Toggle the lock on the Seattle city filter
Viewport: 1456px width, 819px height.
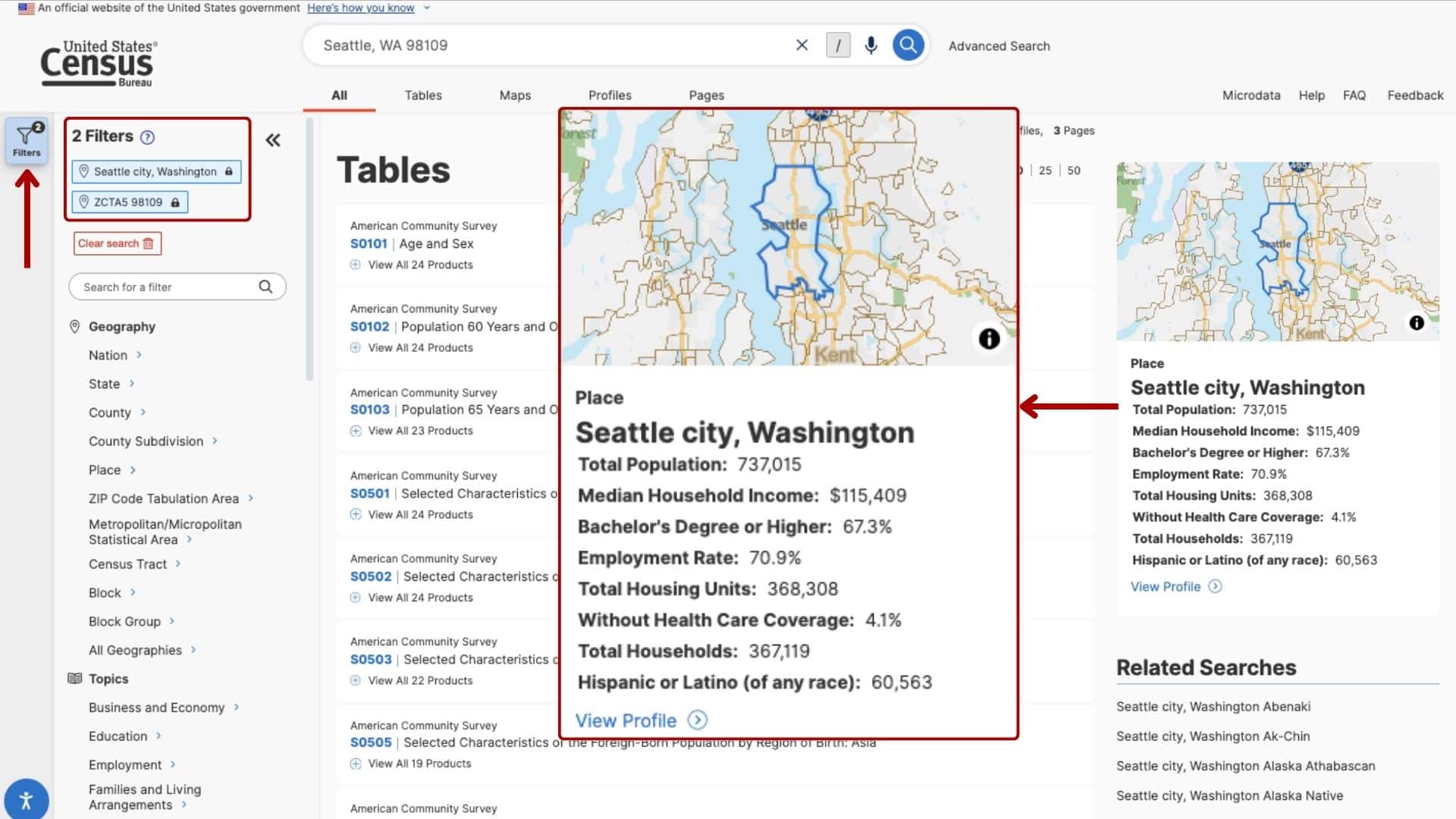[228, 171]
